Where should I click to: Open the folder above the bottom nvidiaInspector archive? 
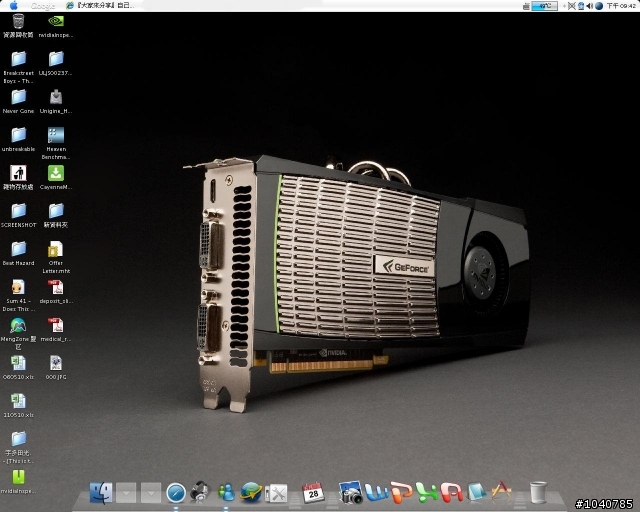pyautogui.click(x=18, y=447)
